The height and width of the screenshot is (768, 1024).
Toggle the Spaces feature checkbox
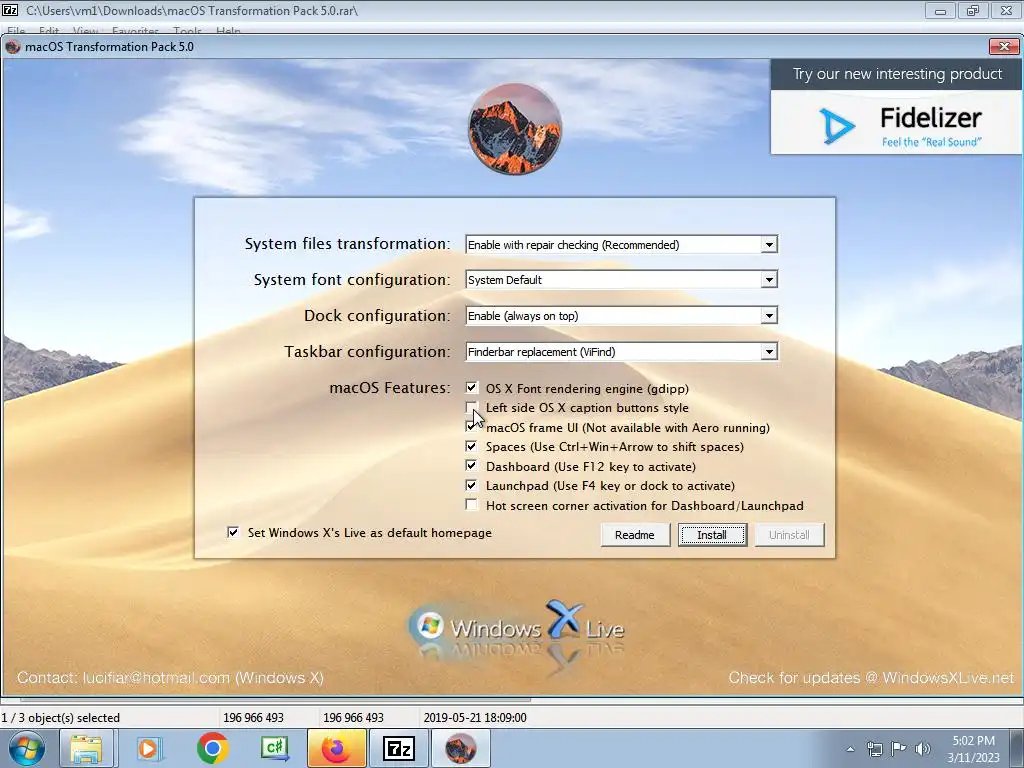(471, 447)
